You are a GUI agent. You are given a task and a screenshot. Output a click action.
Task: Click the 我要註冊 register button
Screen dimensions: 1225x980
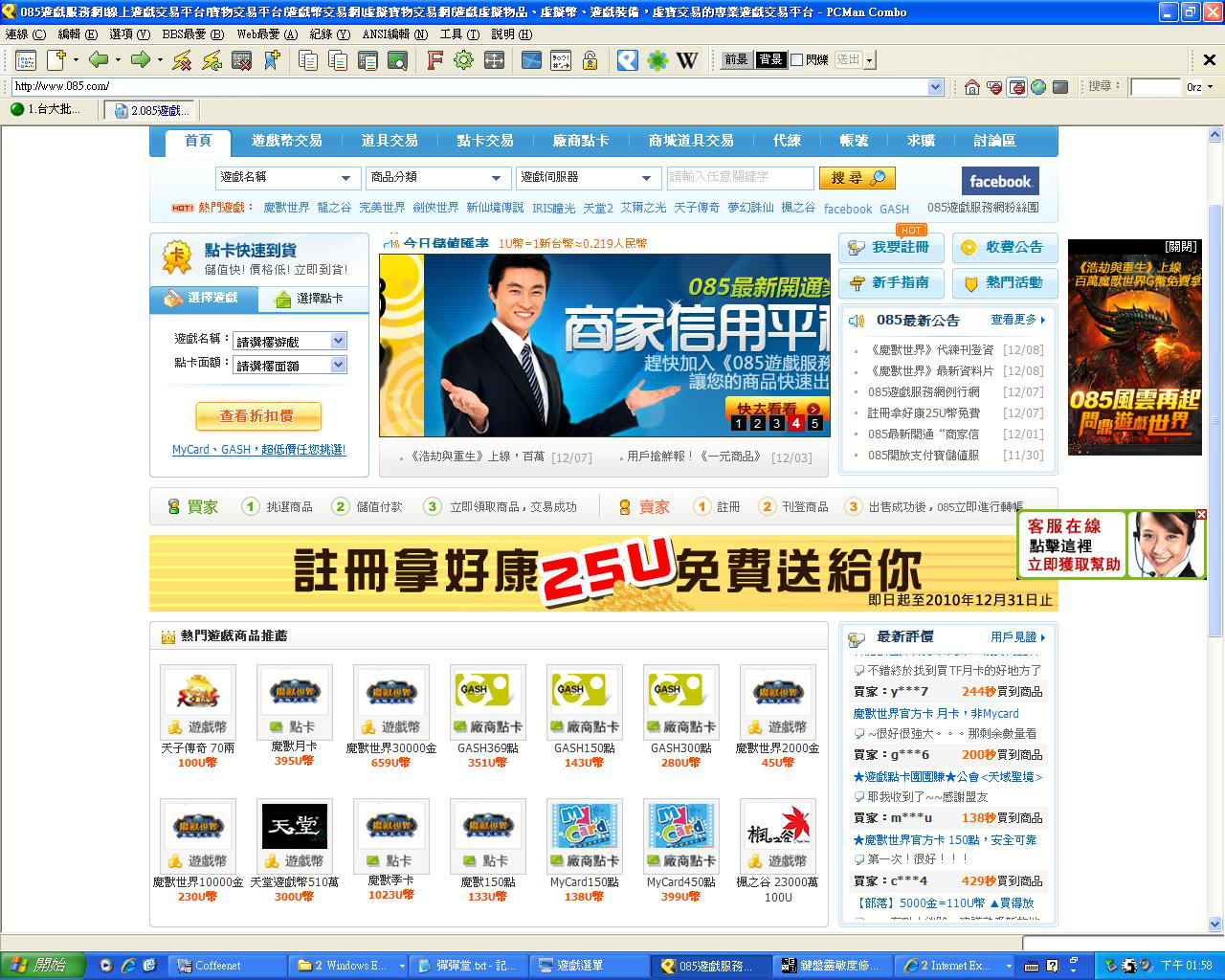click(891, 248)
